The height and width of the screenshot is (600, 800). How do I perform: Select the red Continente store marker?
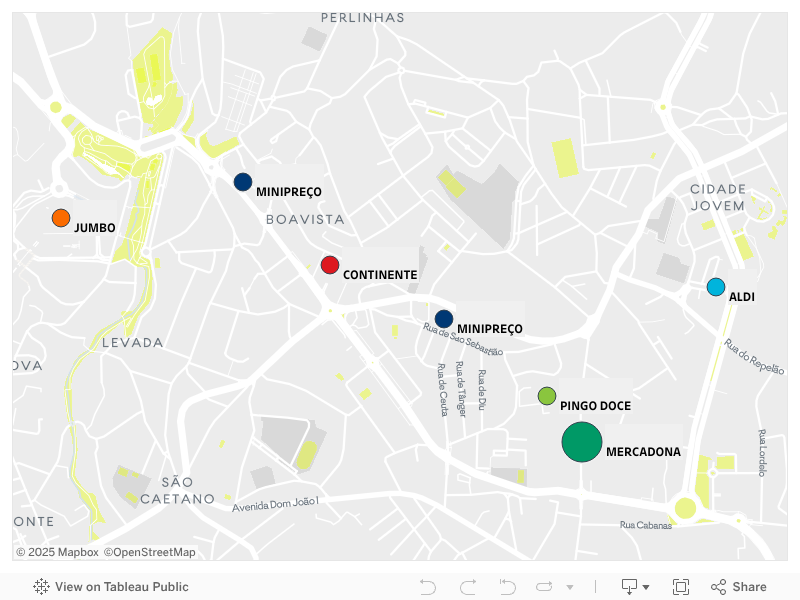click(x=330, y=265)
